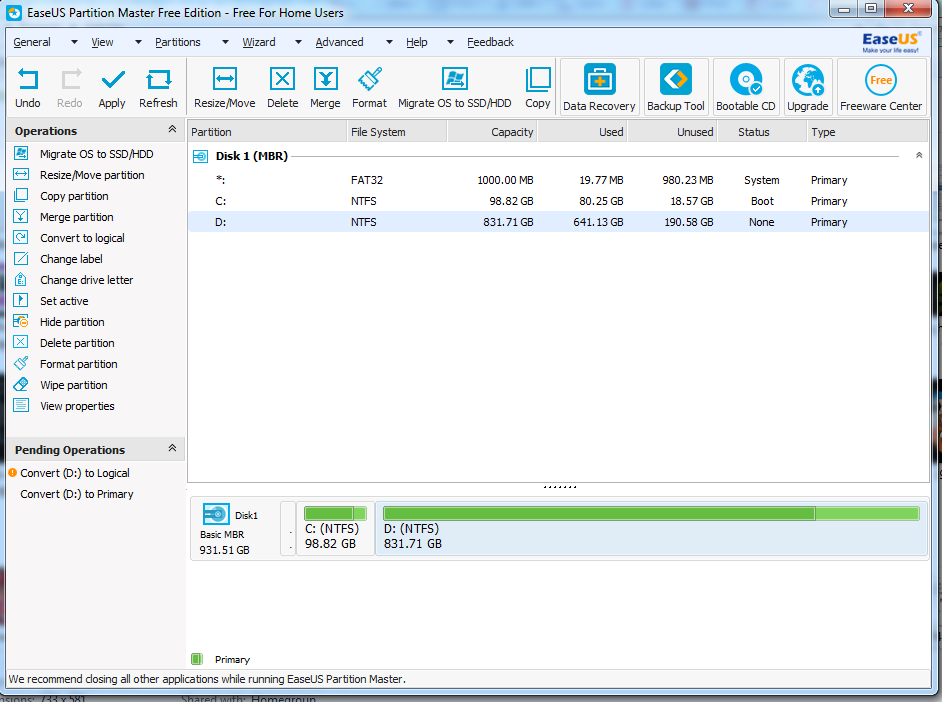Choose Change label operation
The height and width of the screenshot is (702, 942).
(x=71, y=259)
